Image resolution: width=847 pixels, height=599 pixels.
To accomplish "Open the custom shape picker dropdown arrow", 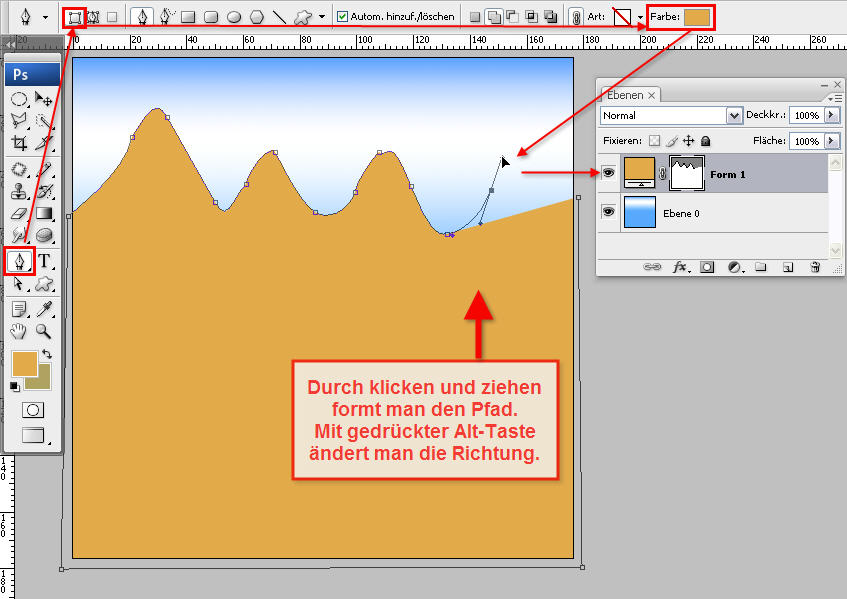I will (x=321, y=17).
